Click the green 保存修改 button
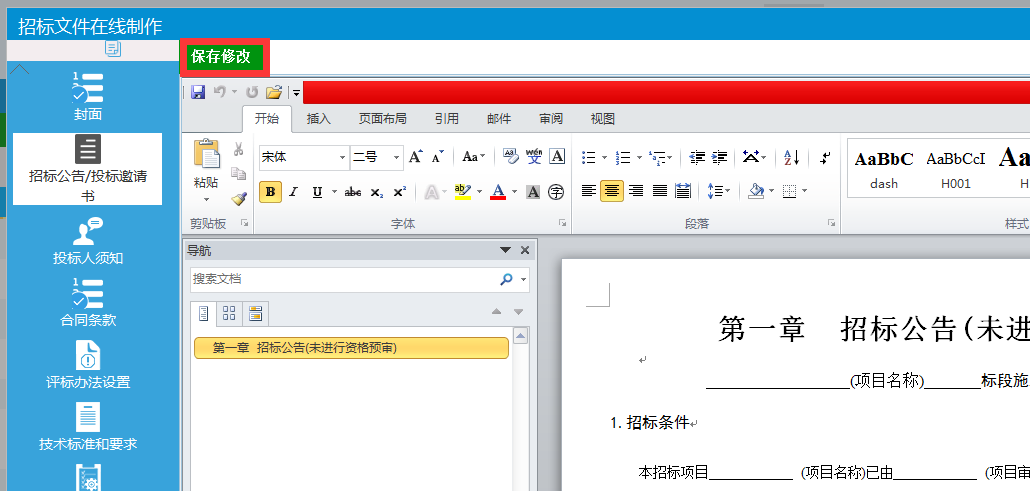 225,57
